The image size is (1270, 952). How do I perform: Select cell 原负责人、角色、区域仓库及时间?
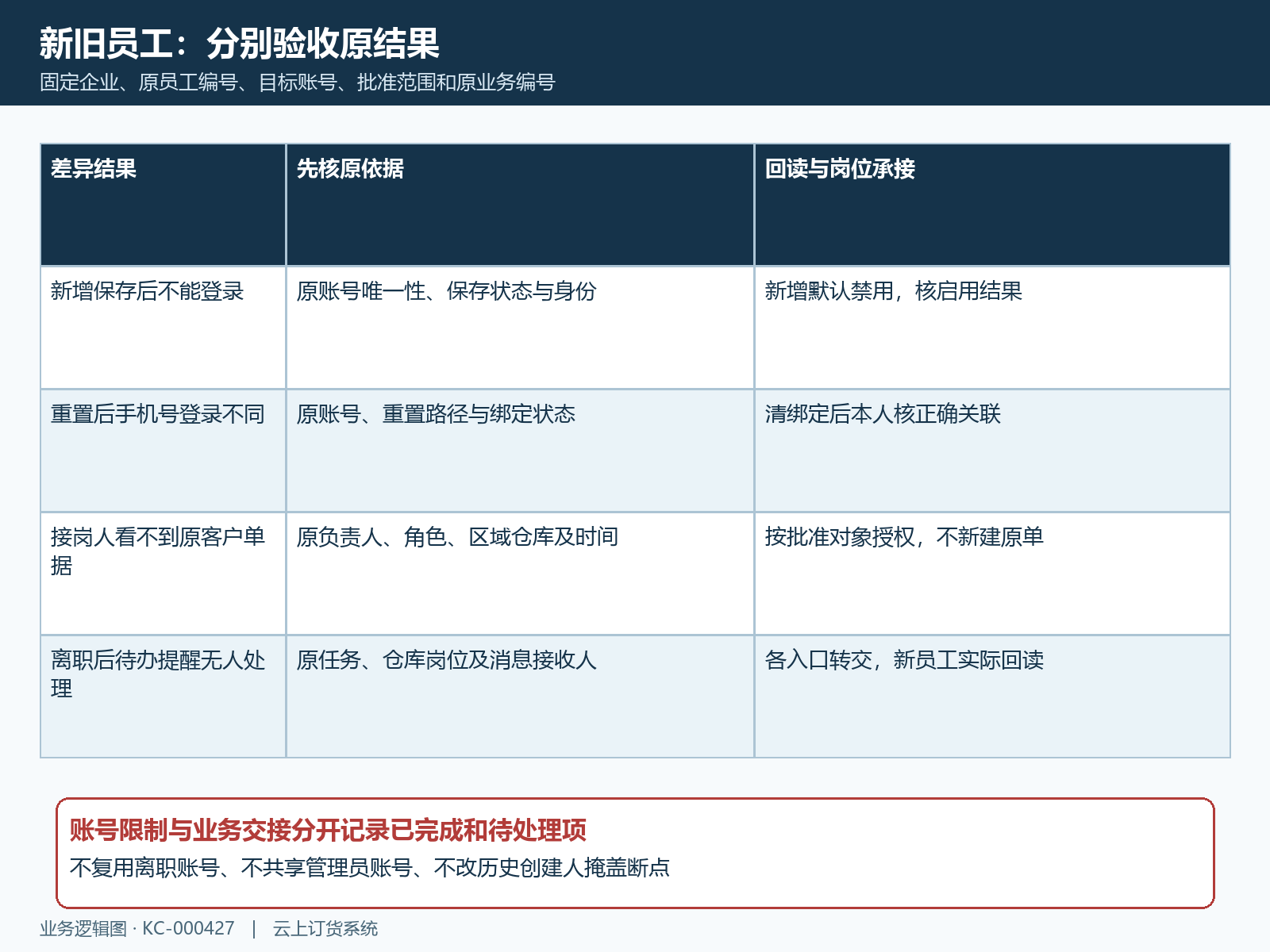pos(520,574)
